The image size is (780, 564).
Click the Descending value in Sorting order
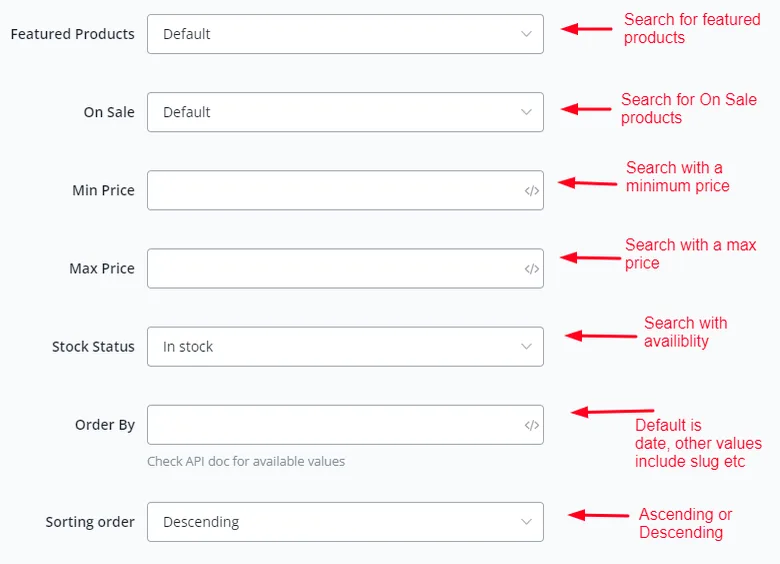click(201, 522)
